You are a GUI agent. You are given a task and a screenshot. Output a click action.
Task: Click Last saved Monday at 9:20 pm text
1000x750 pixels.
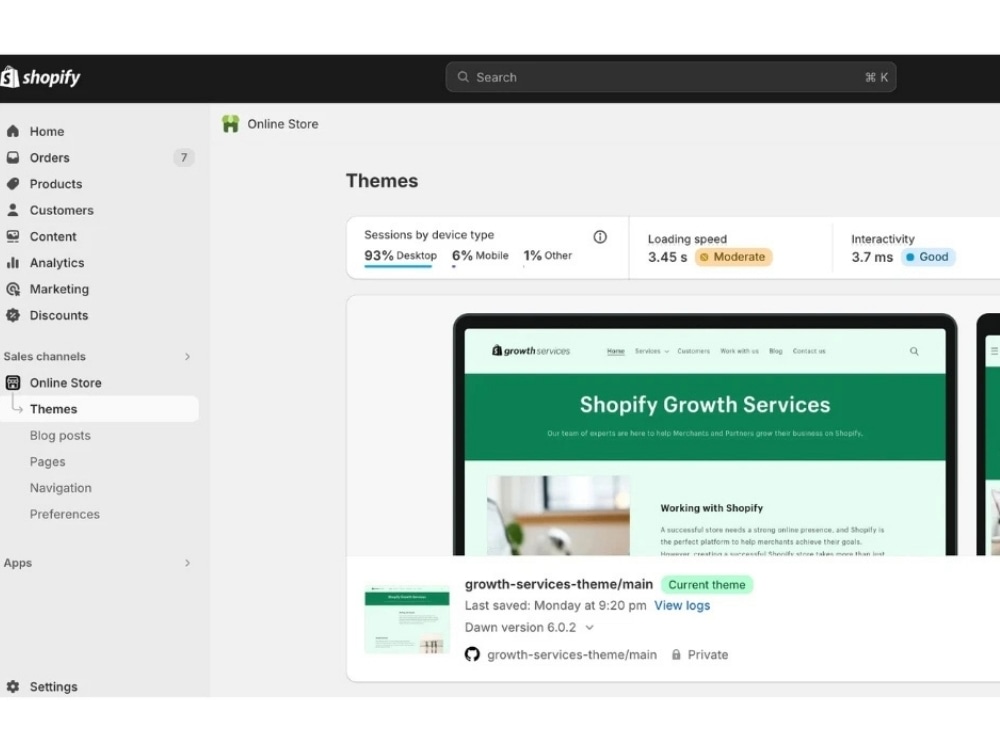555,606
